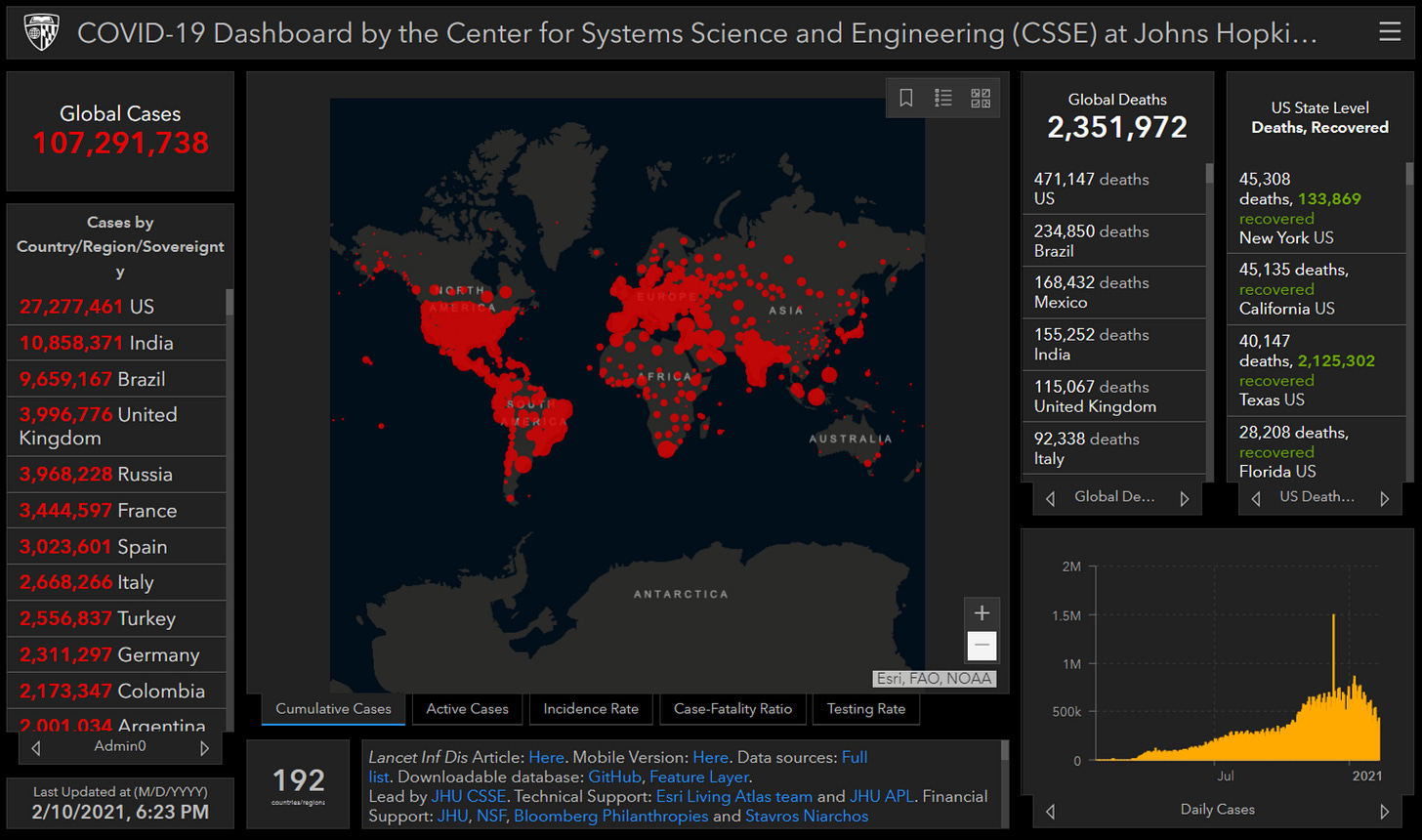Open the GitHub database link

pyautogui.click(x=614, y=777)
